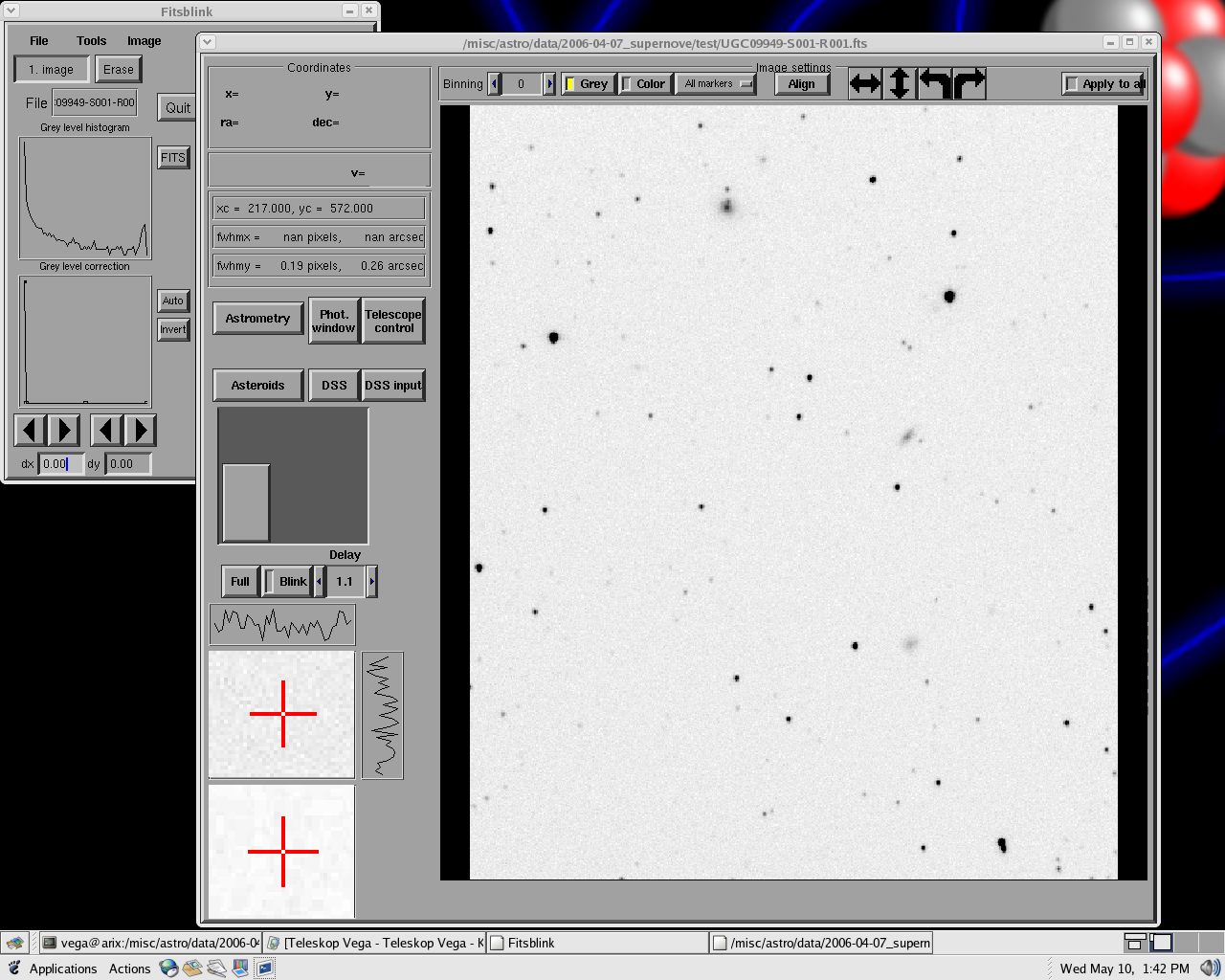Open File menu in Fitsblink

click(39, 40)
